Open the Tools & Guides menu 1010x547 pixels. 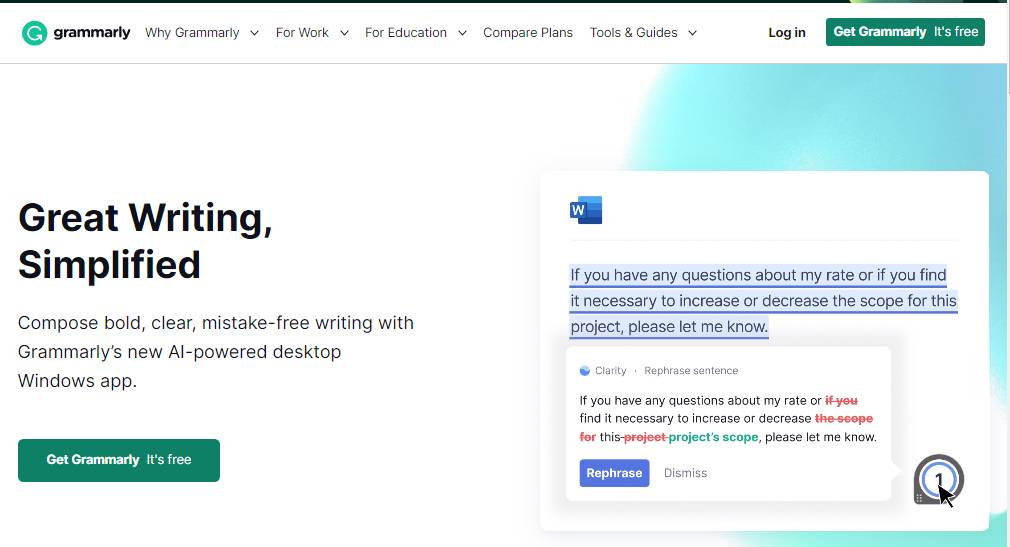(x=633, y=33)
